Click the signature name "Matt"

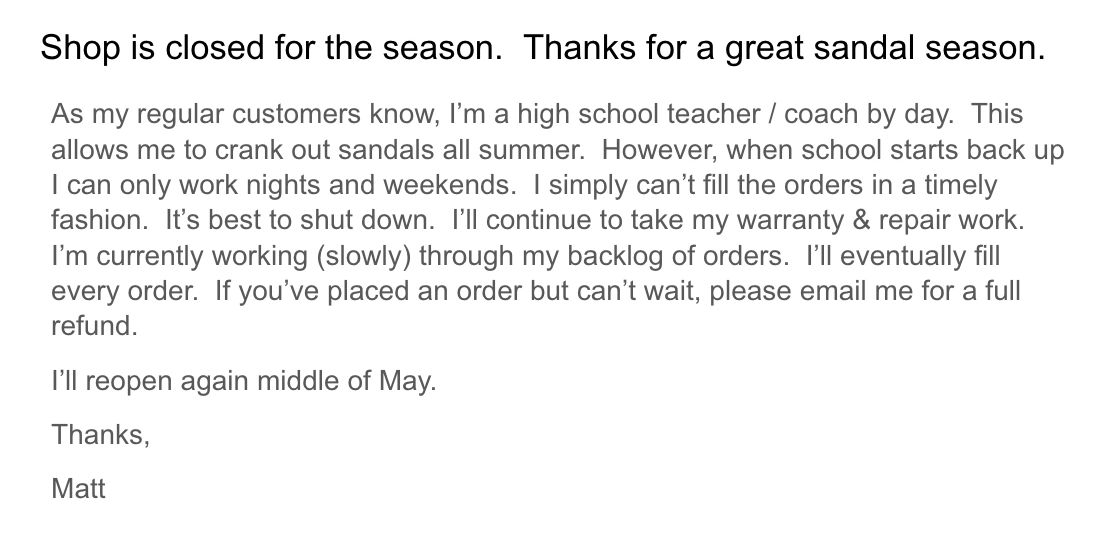(78, 488)
